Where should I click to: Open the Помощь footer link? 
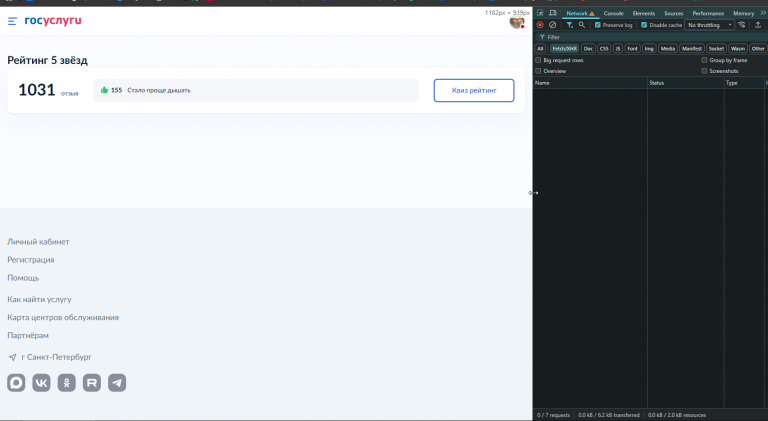23,278
